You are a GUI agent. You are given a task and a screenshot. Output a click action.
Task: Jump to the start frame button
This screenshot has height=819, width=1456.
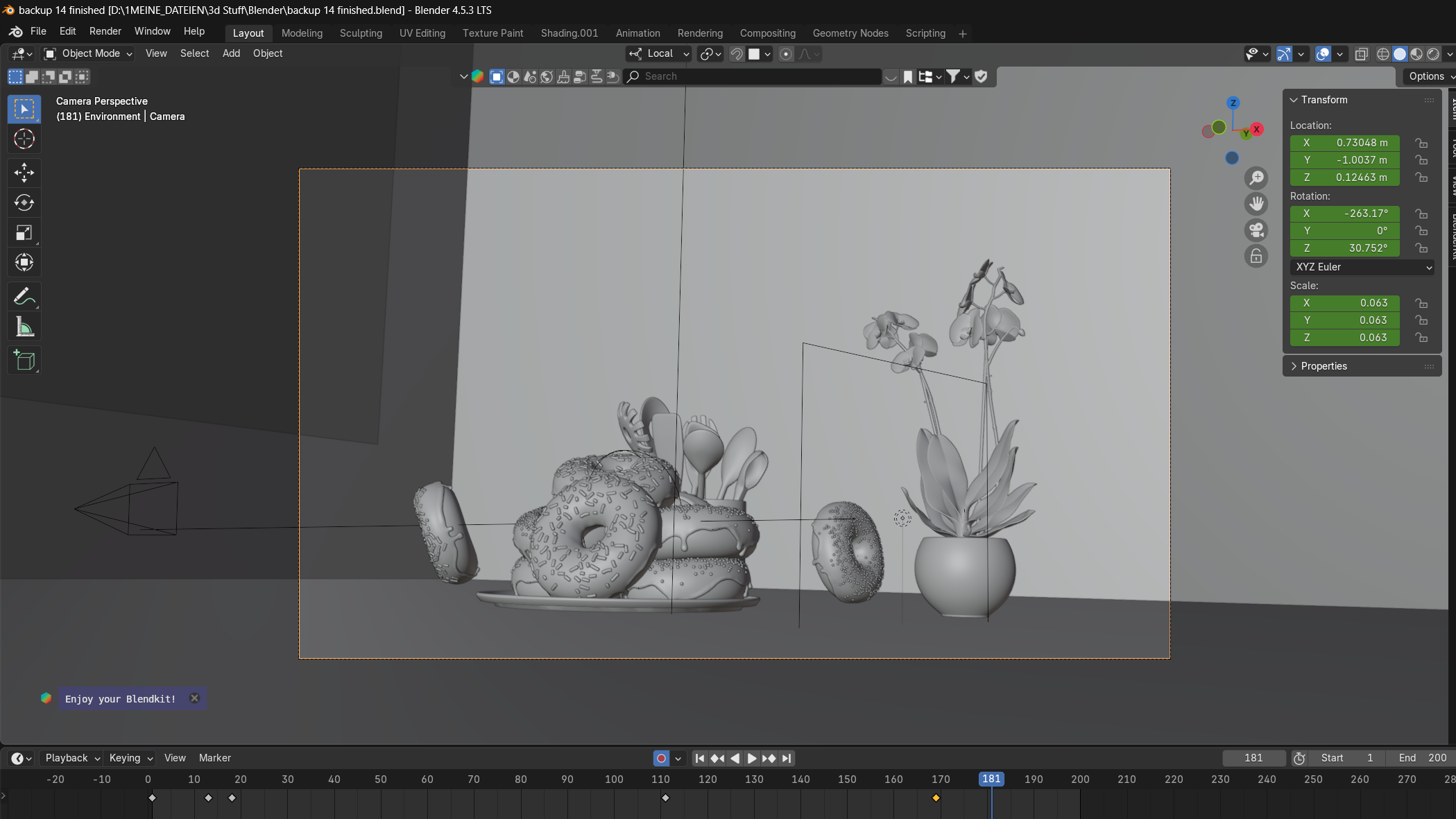tap(700, 758)
